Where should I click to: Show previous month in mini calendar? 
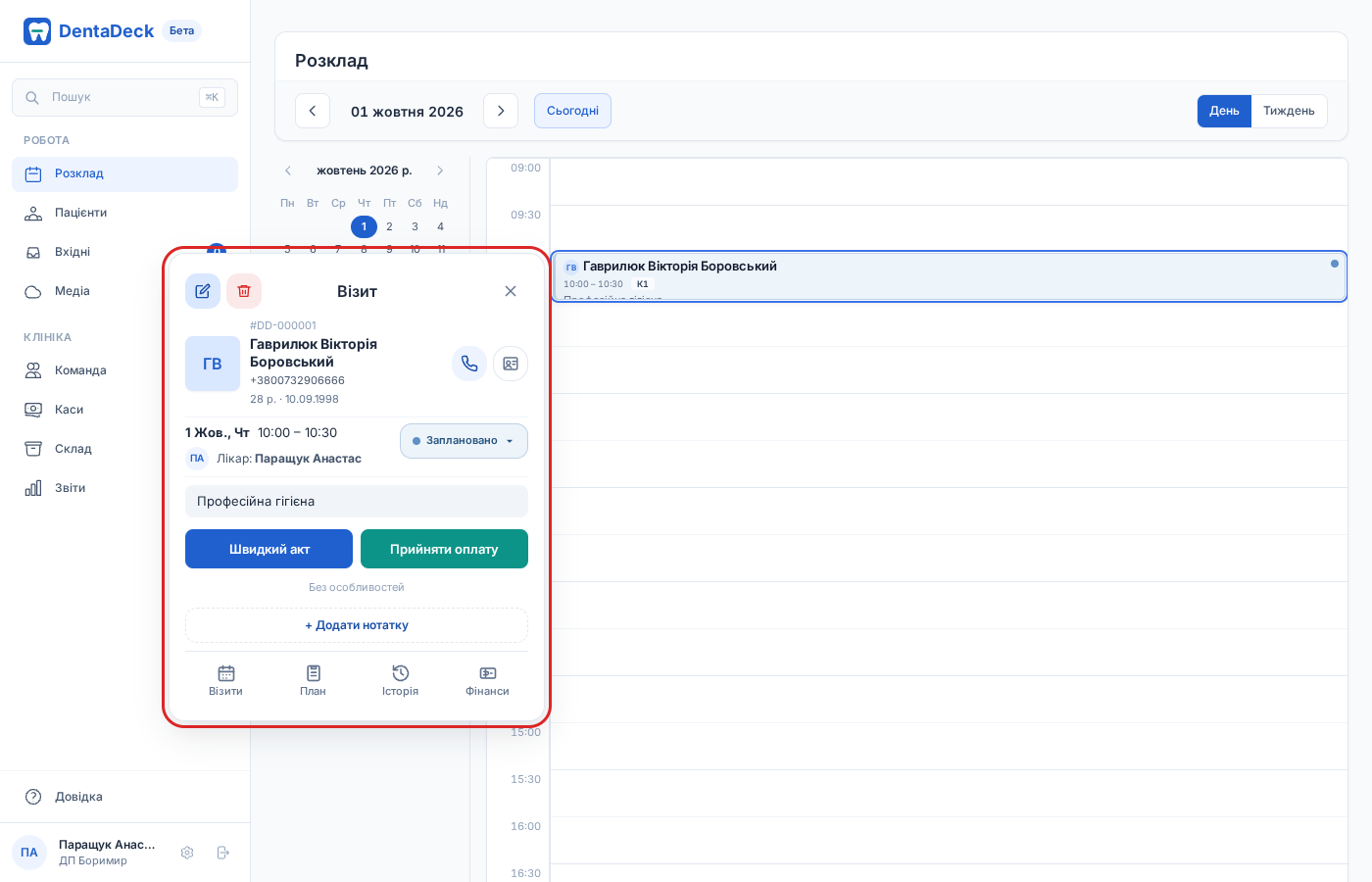288,171
